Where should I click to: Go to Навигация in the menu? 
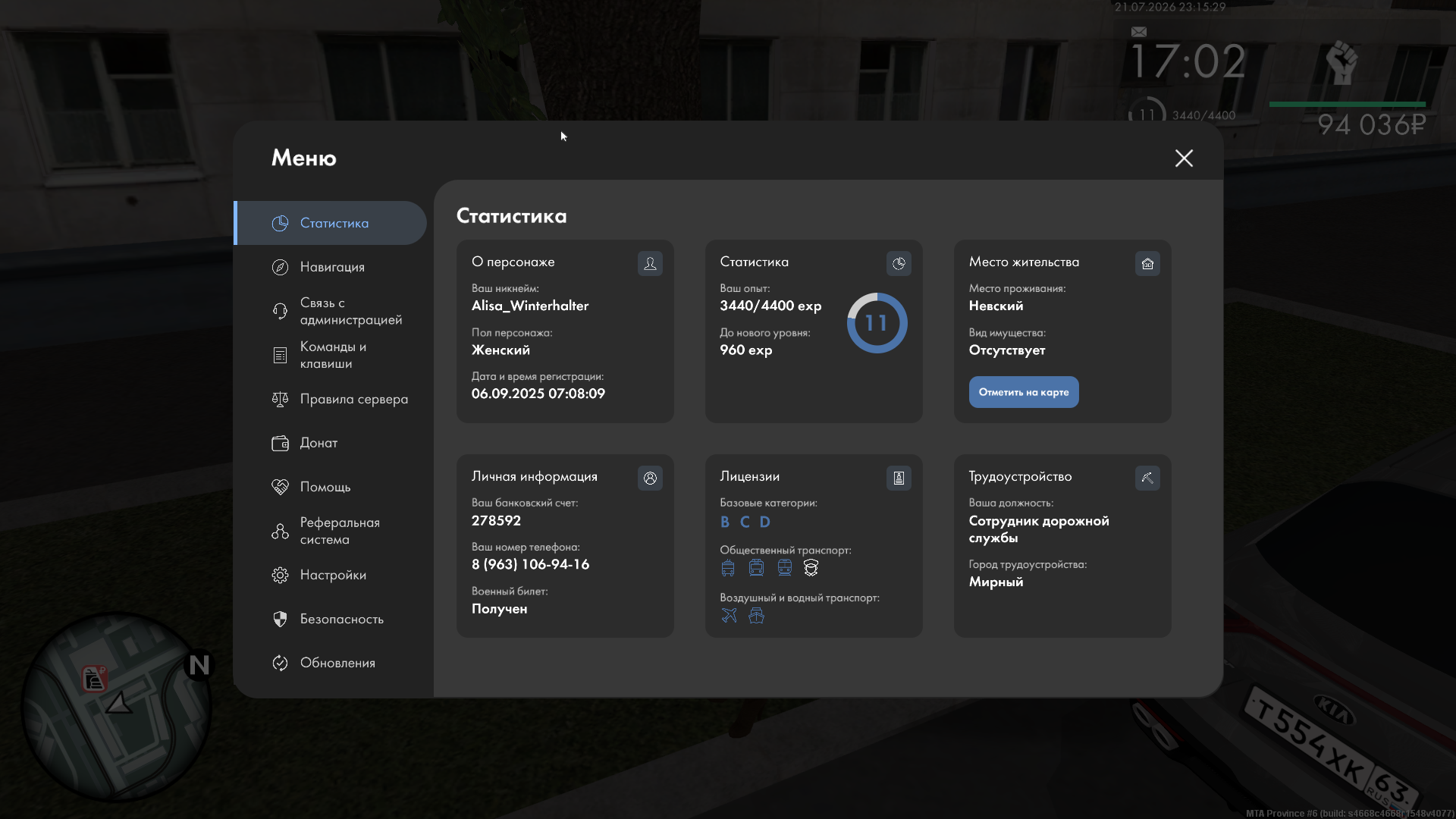point(331,267)
